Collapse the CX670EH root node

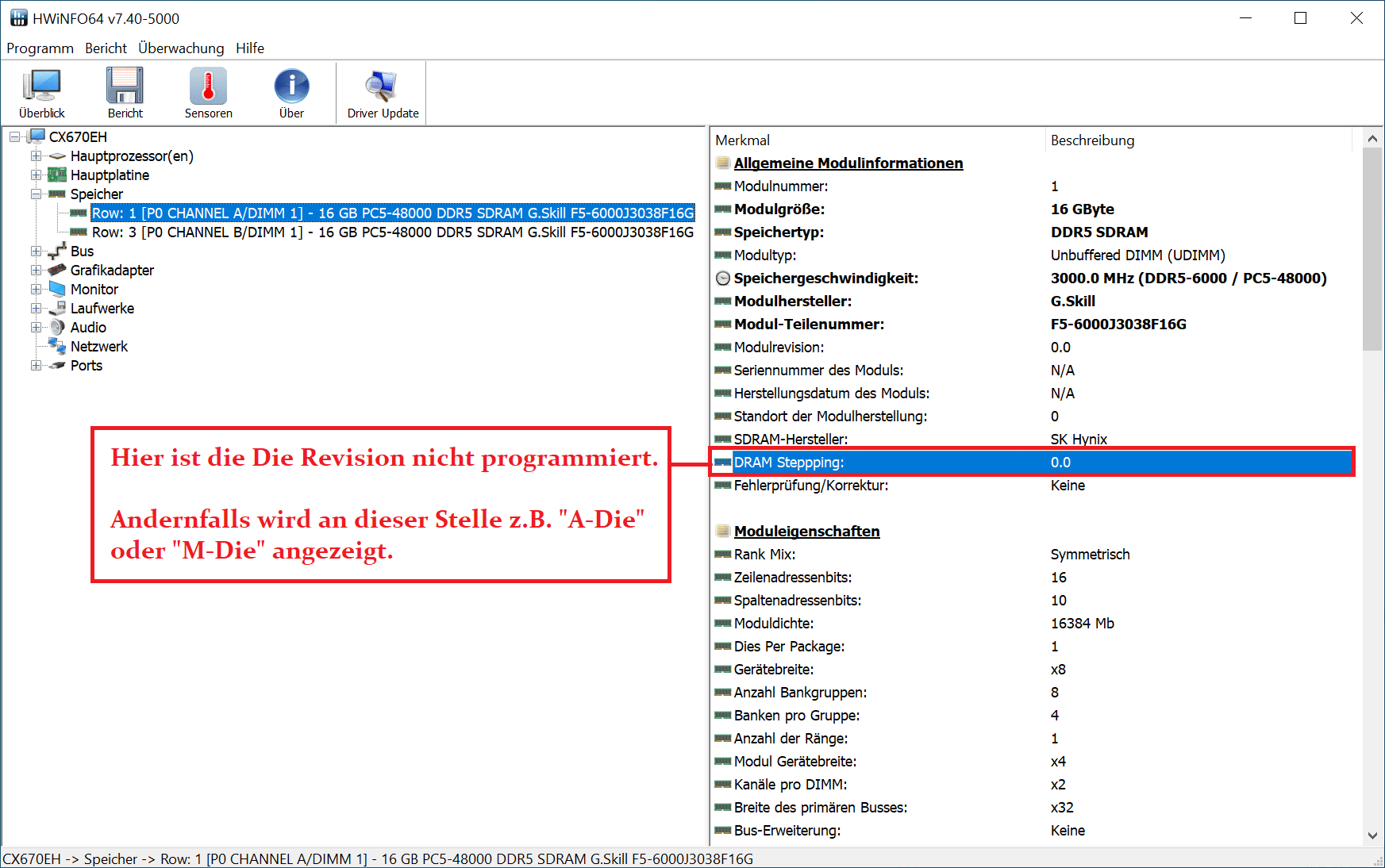pyautogui.click(x=15, y=137)
